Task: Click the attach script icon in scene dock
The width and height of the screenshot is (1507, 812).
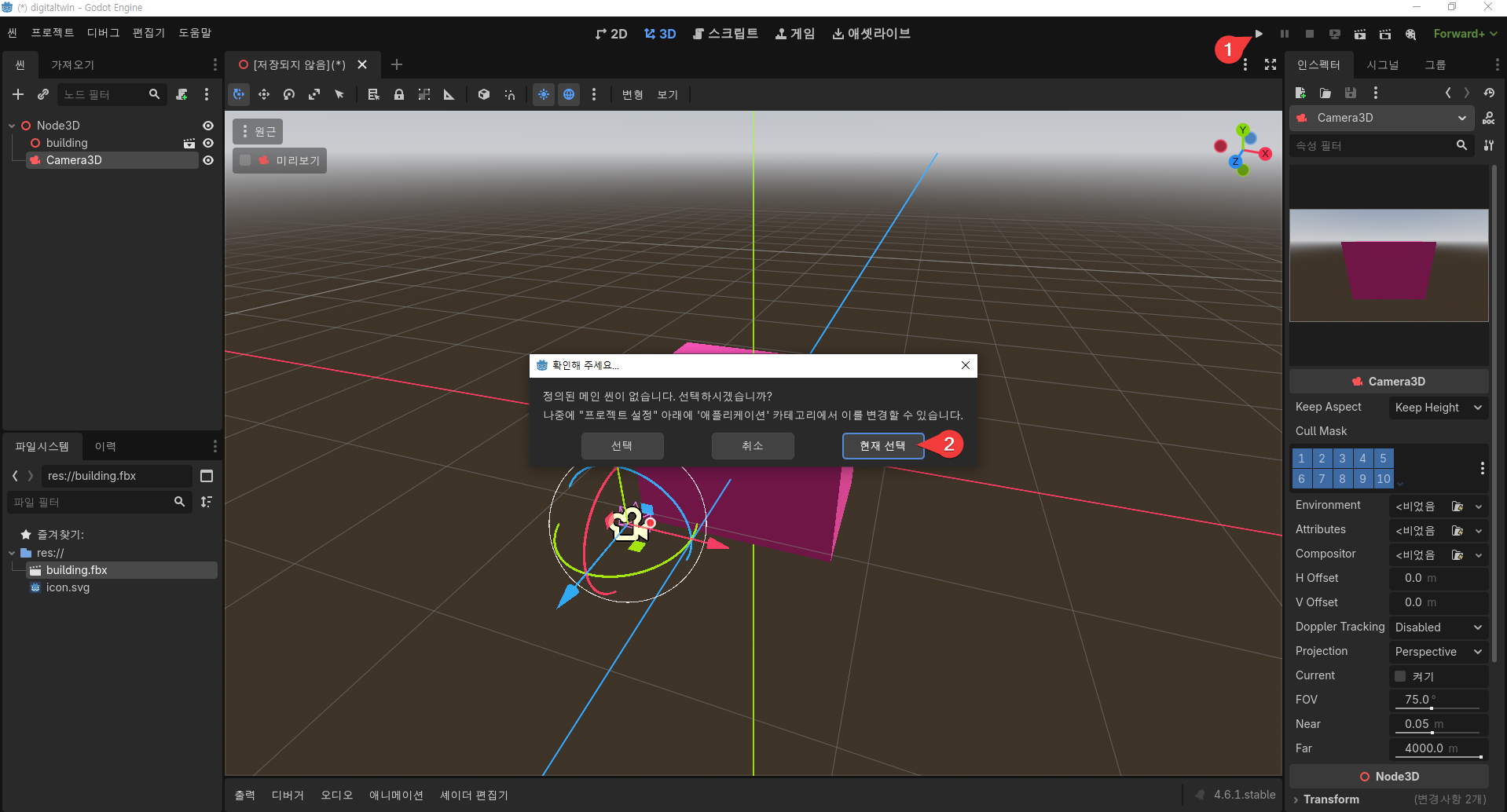Action: click(x=181, y=94)
